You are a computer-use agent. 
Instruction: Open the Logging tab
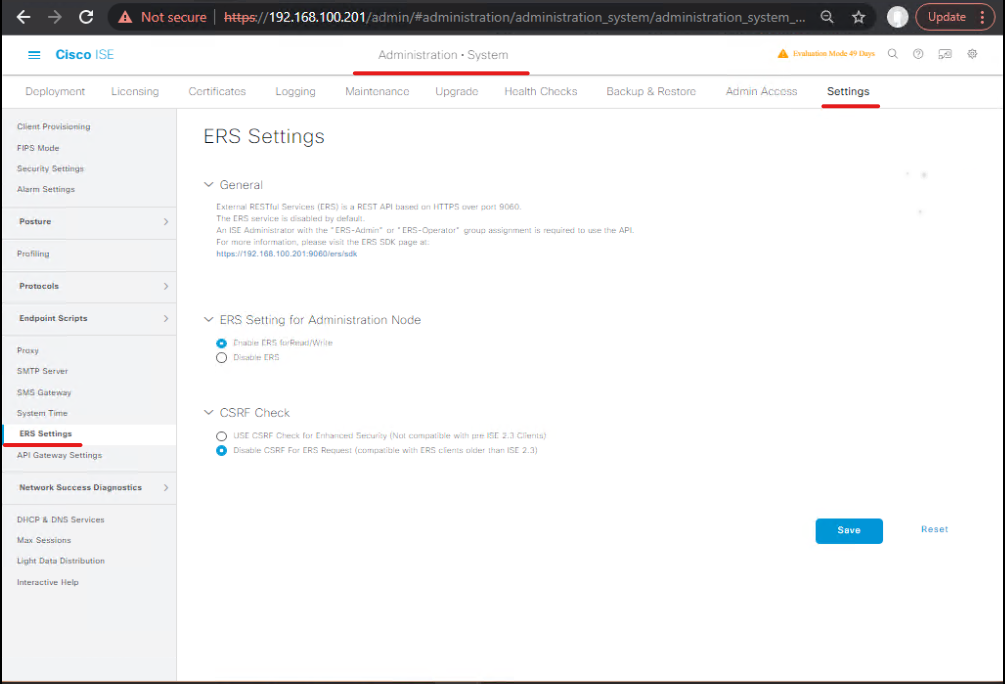point(295,92)
